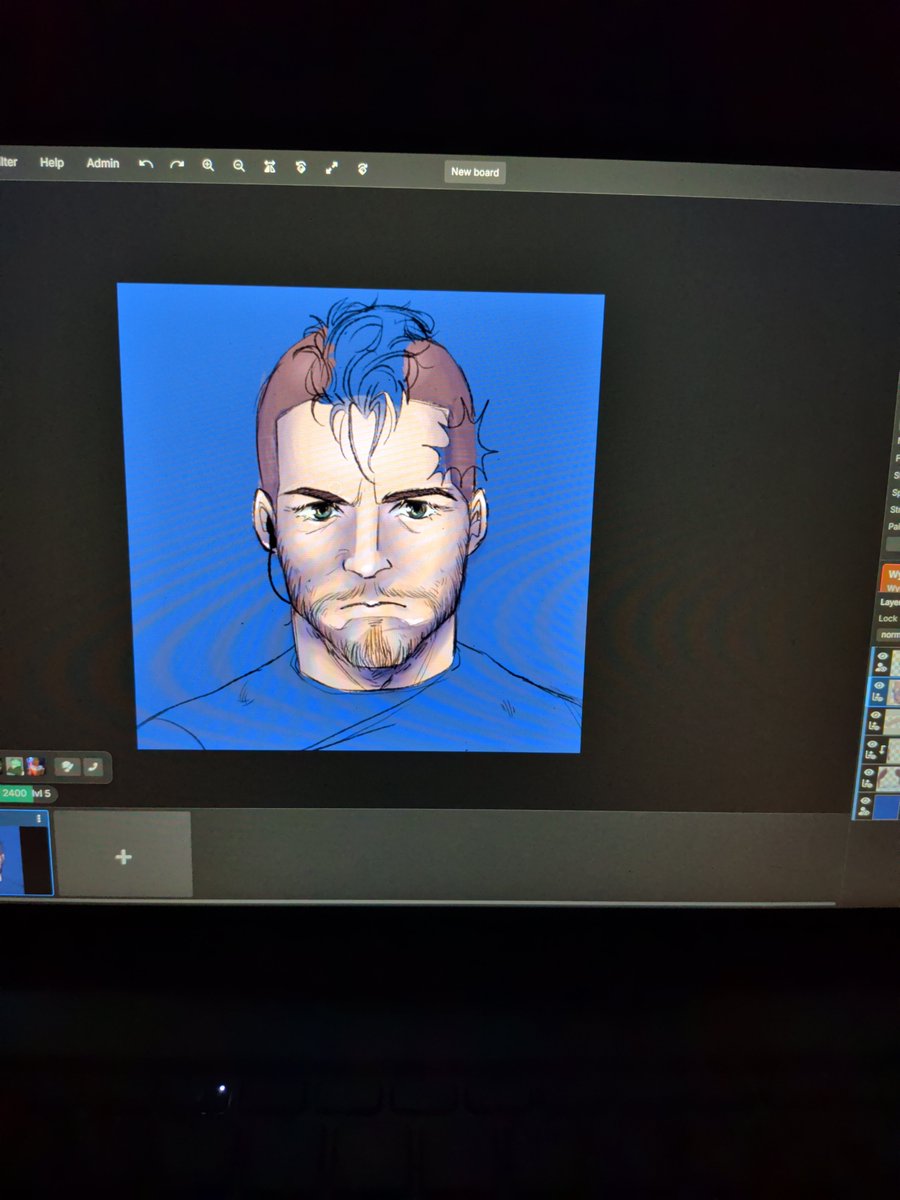The image size is (900, 1200).
Task: Click the owner icon on fifth layer
Action: [866, 784]
